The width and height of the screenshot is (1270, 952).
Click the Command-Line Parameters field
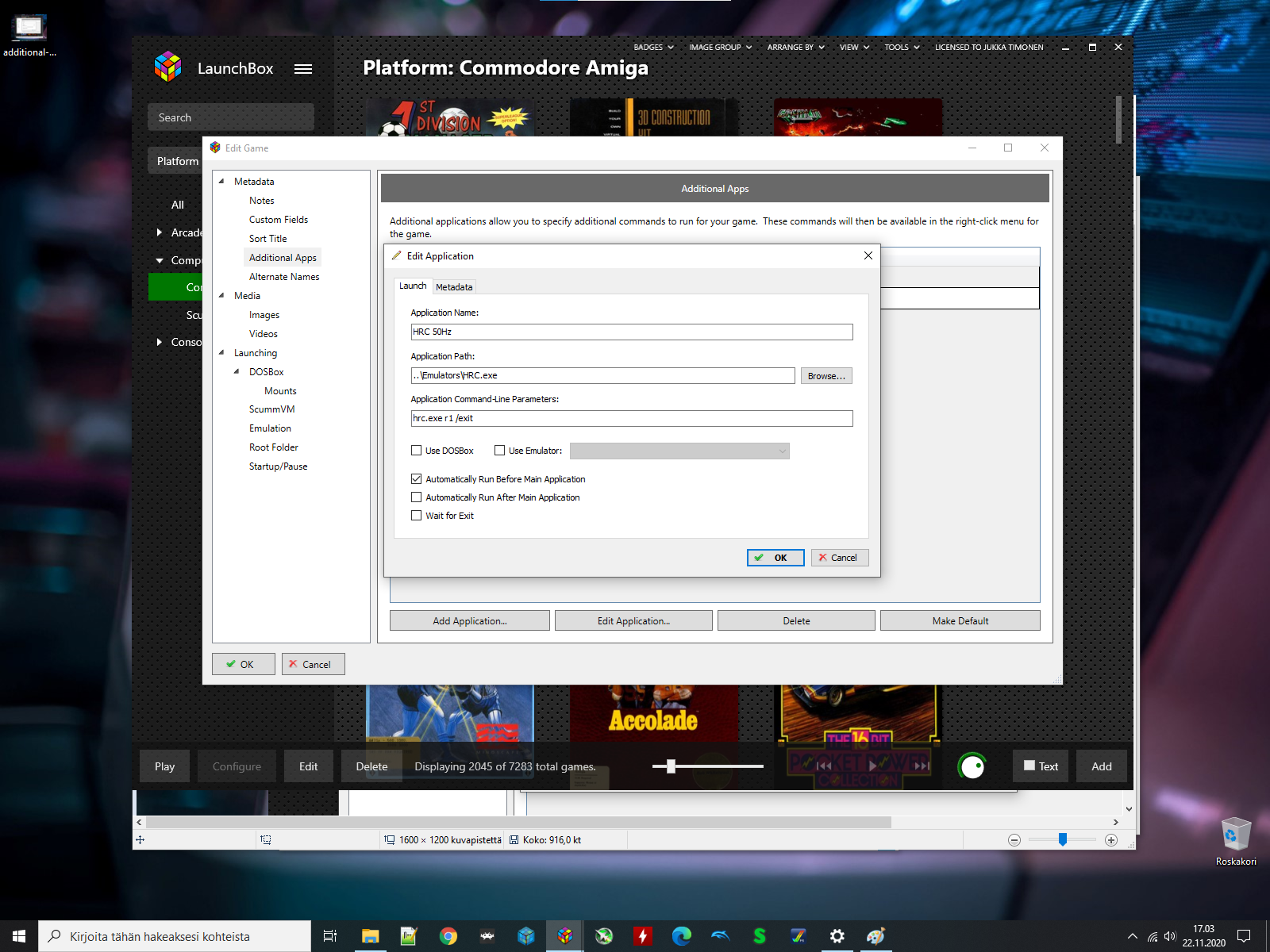pos(632,418)
